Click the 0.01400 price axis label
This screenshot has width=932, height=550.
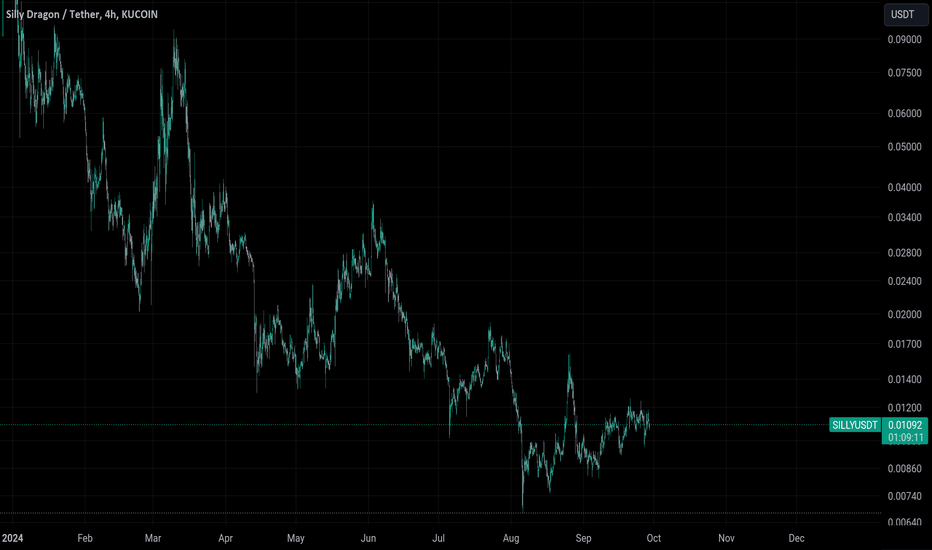coord(904,379)
